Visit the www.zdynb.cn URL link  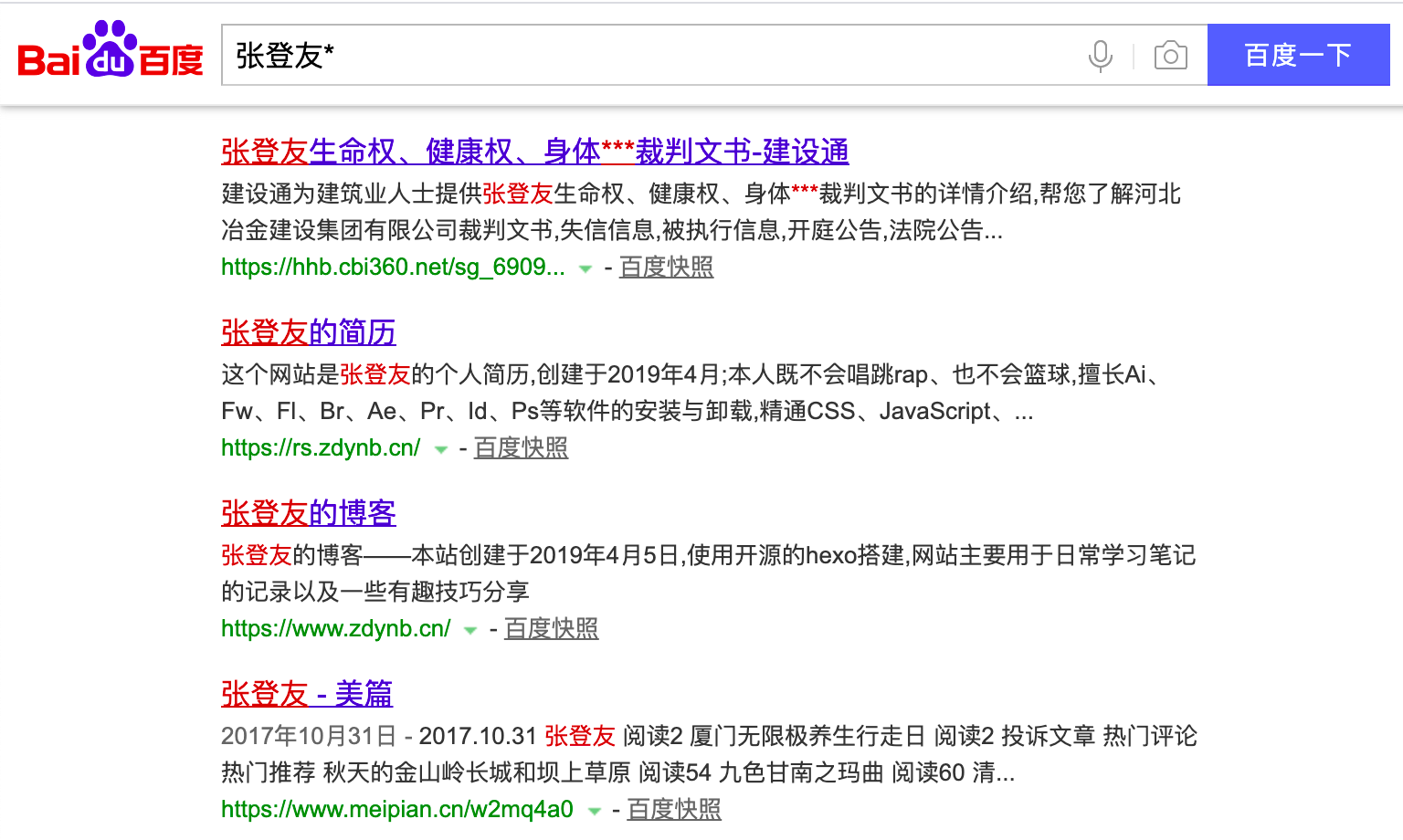click(336, 629)
